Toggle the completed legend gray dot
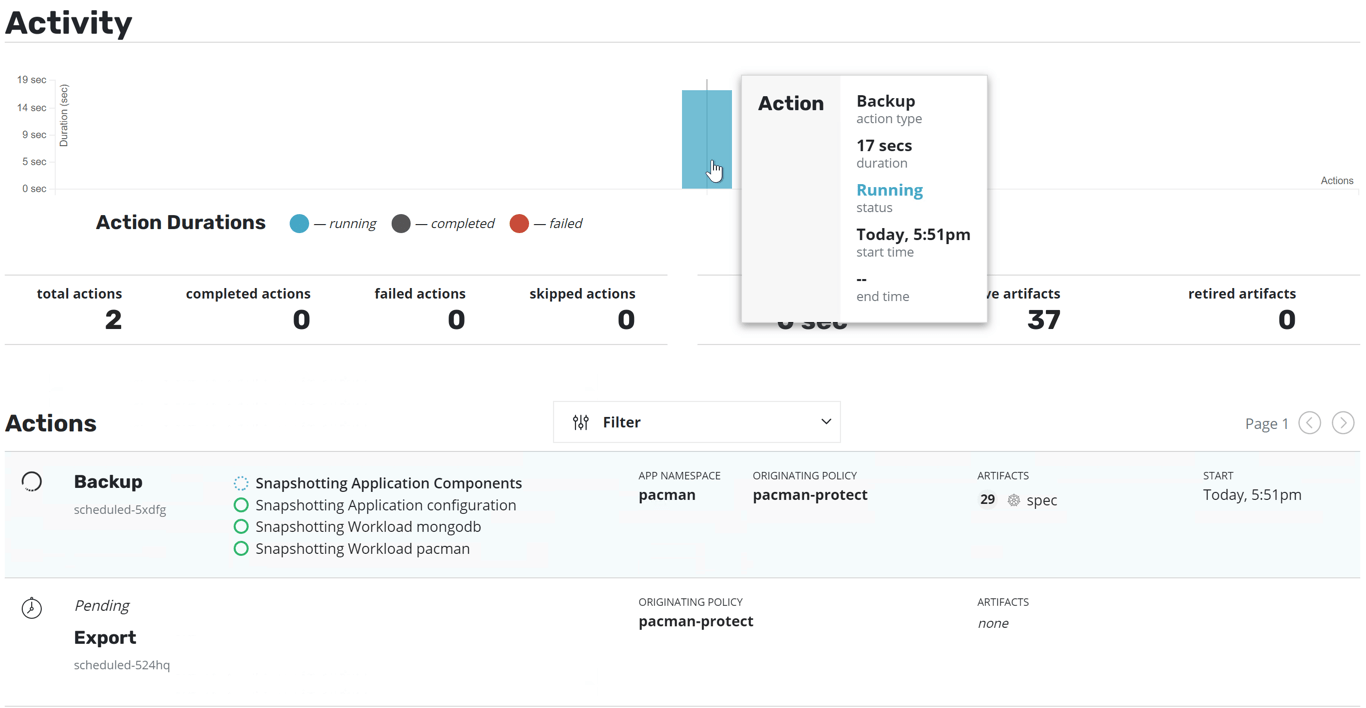 401,224
